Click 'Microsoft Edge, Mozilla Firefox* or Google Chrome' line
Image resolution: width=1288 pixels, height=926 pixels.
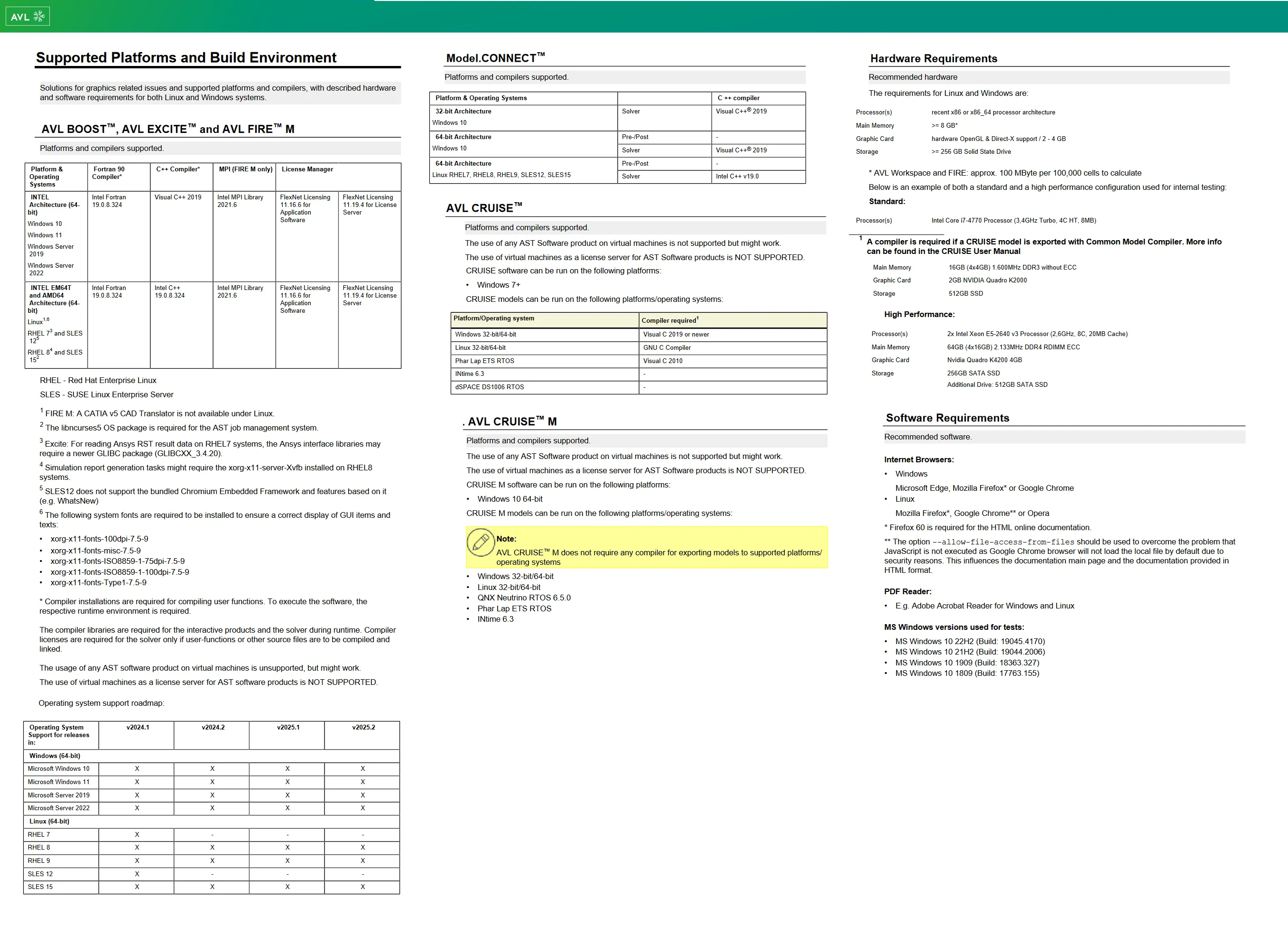(x=984, y=488)
